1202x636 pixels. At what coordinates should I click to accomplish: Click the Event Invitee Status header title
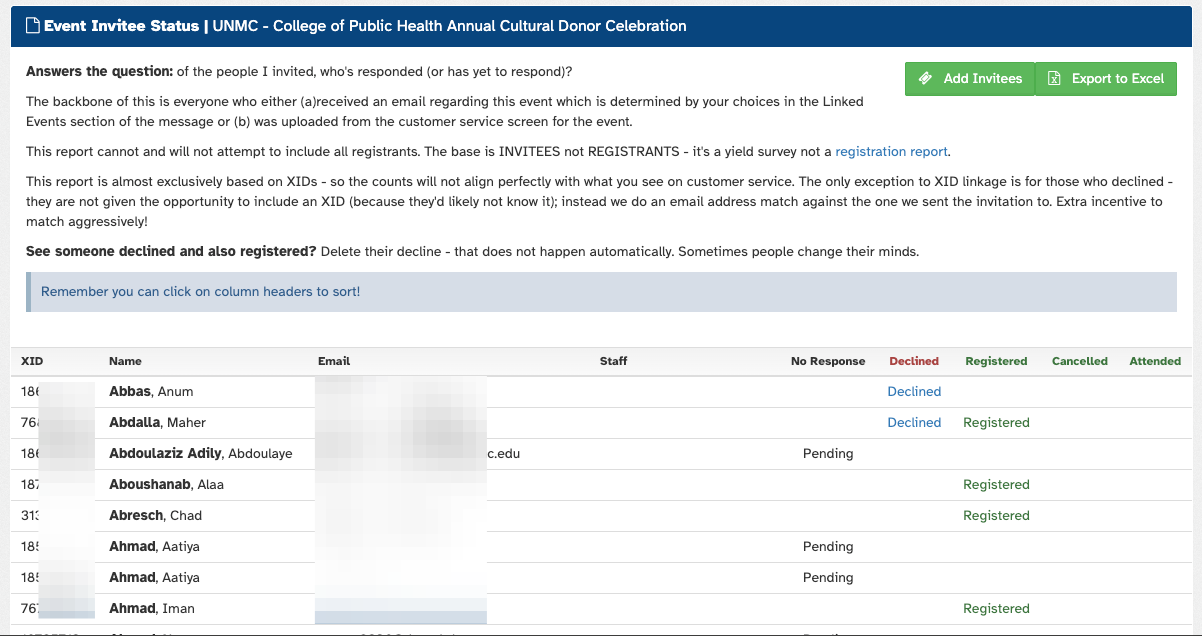click(x=122, y=26)
